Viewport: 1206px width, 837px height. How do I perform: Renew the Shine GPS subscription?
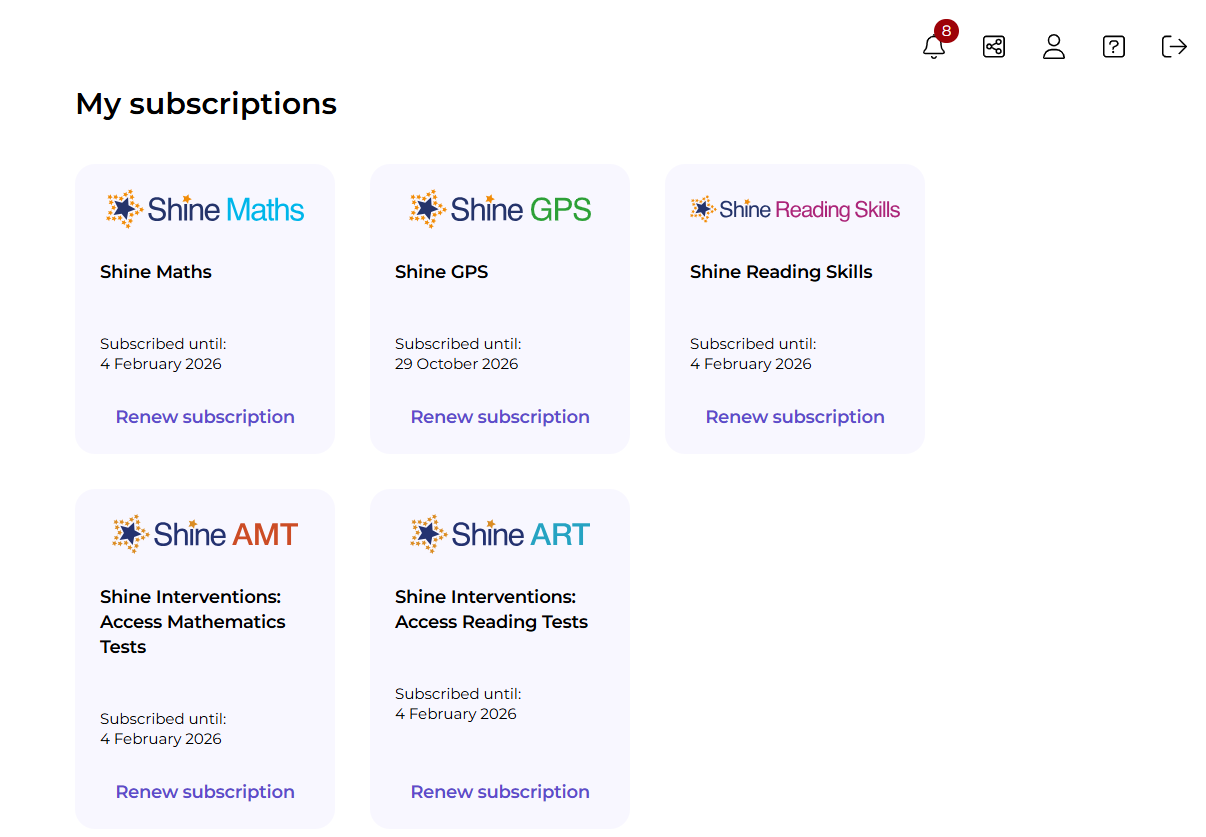(500, 417)
